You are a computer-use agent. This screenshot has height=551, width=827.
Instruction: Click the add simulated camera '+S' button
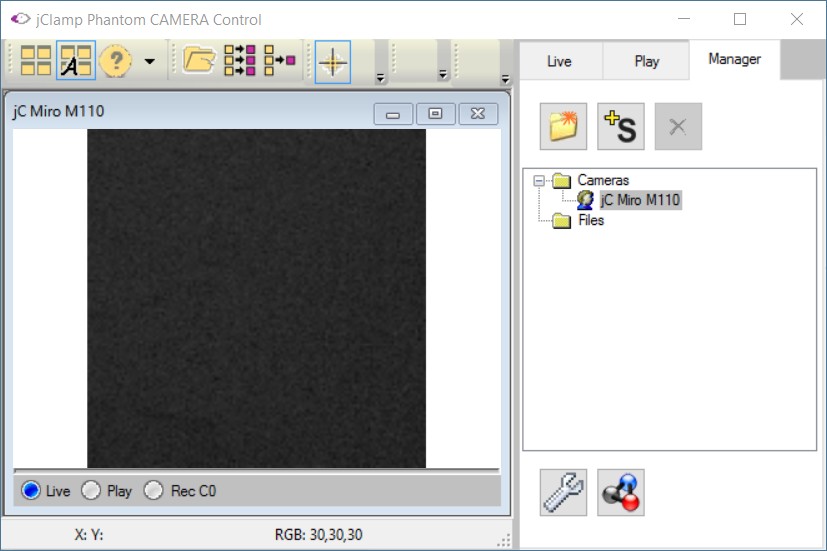[x=621, y=127]
